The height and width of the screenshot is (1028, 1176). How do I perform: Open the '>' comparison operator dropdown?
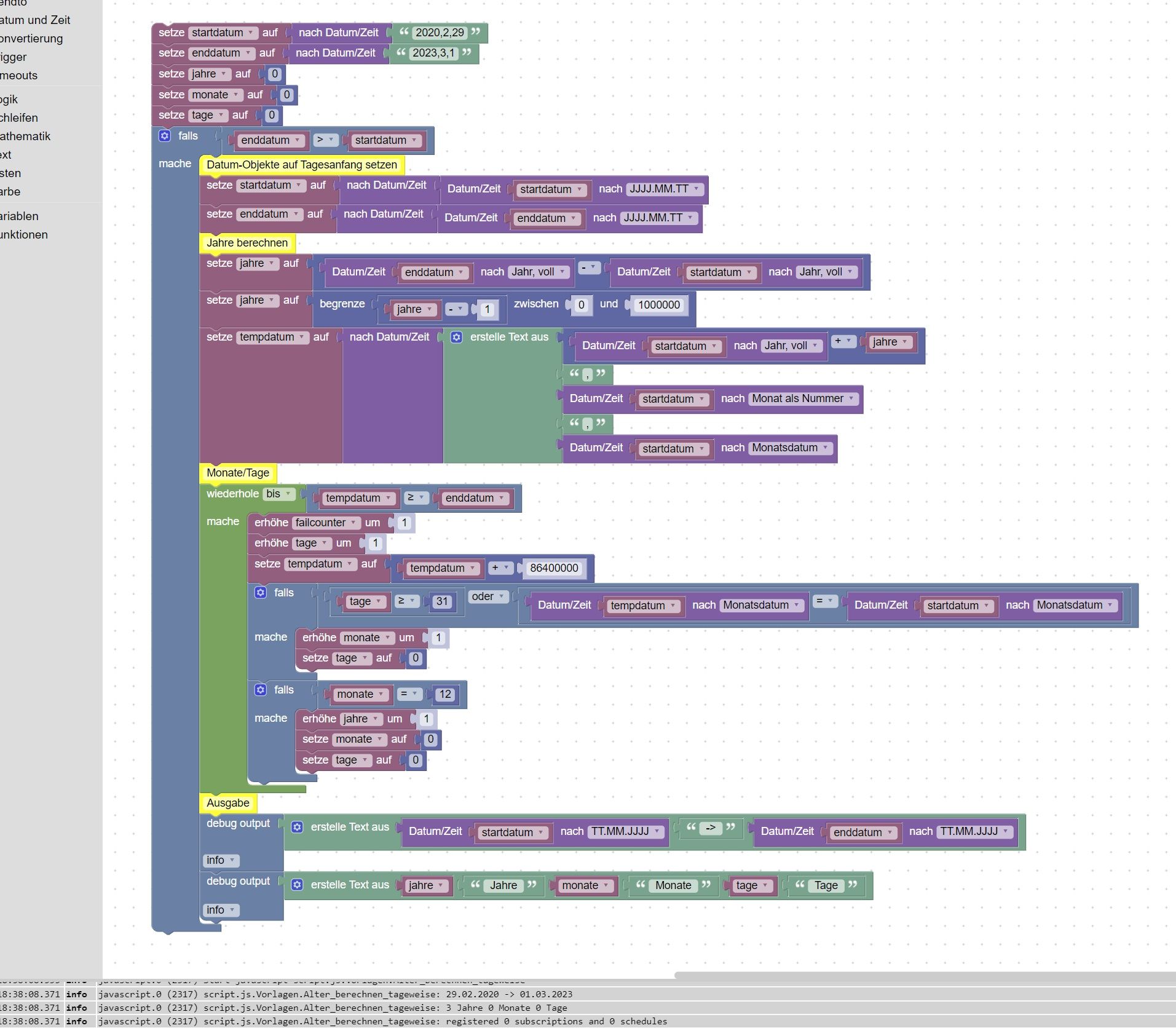tap(325, 140)
